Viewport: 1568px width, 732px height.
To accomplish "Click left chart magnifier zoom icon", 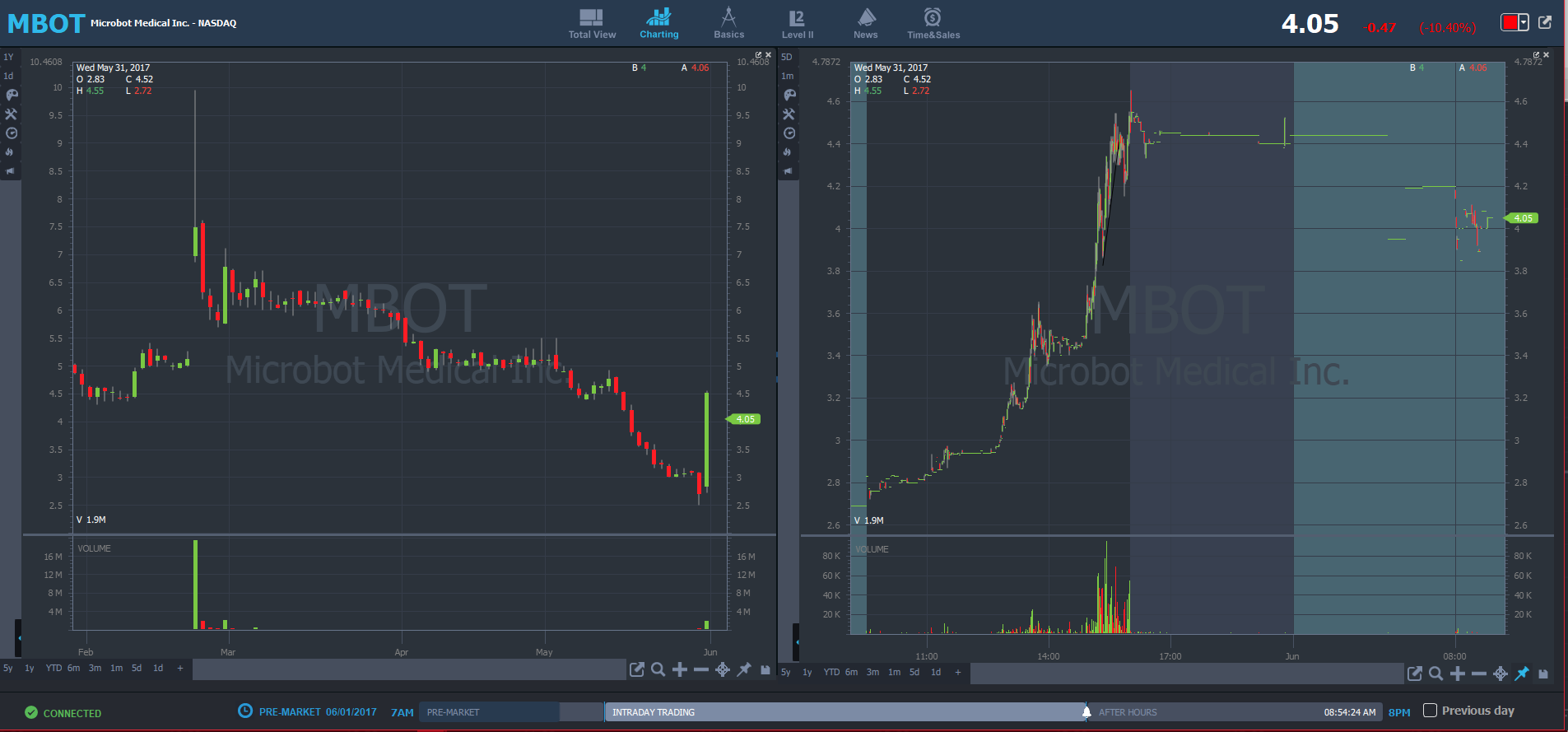I will pyautogui.click(x=658, y=669).
